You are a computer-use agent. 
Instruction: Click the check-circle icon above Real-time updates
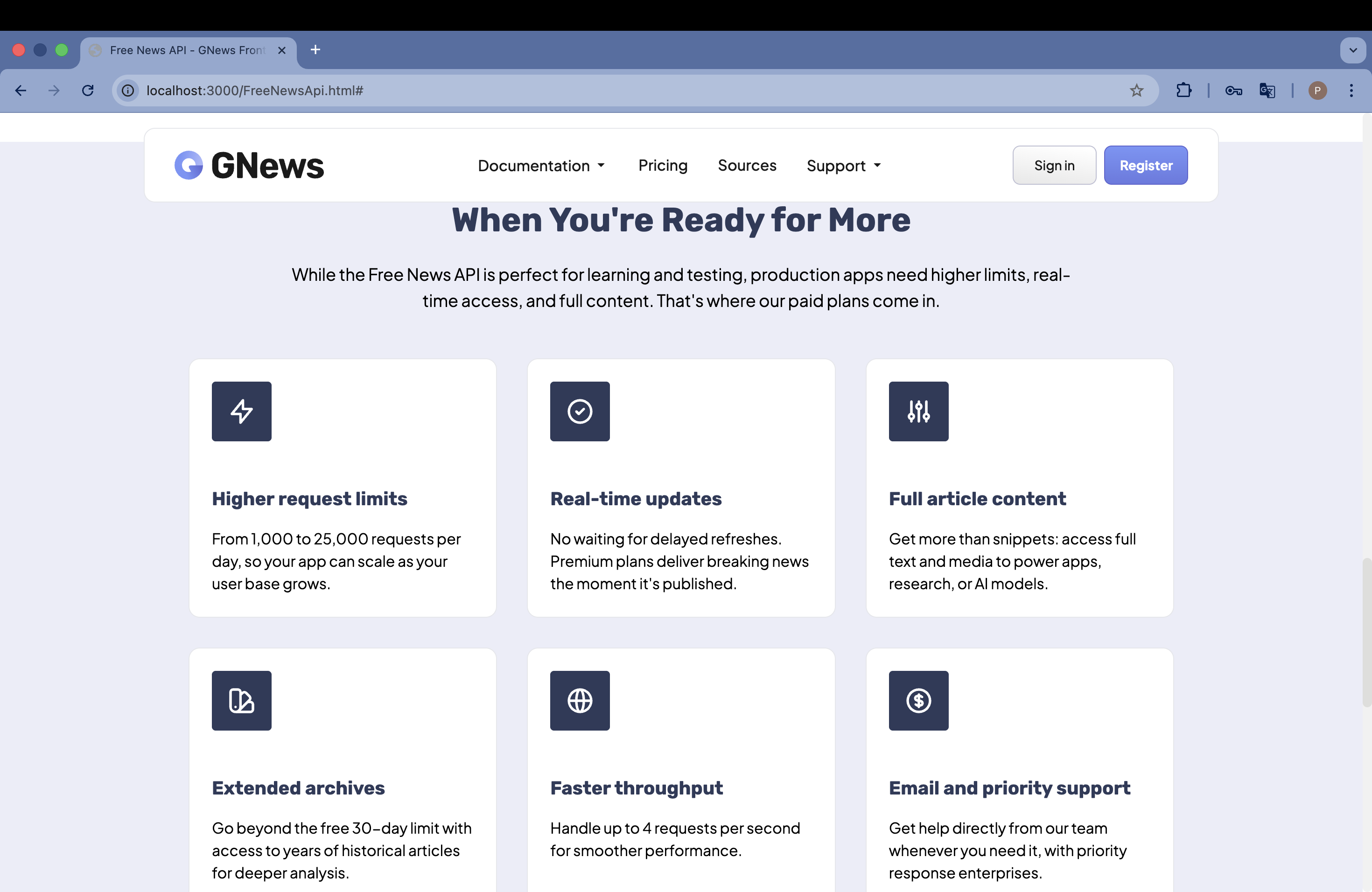click(x=579, y=411)
